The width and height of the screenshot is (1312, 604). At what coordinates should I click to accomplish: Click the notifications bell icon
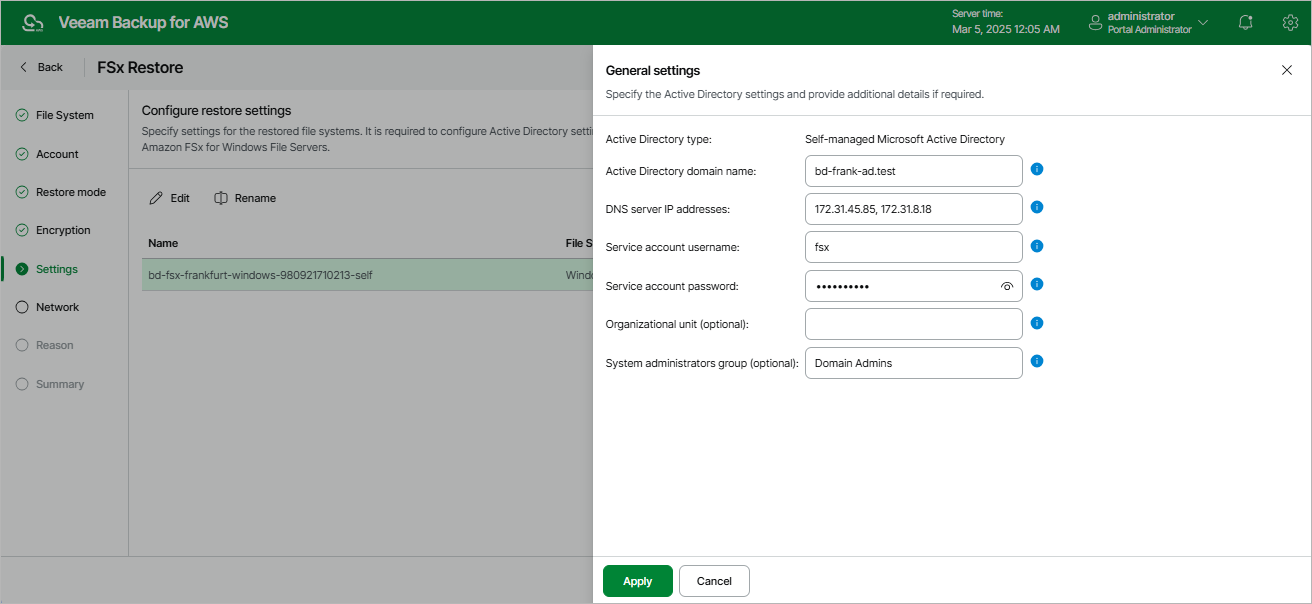(1246, 22)
